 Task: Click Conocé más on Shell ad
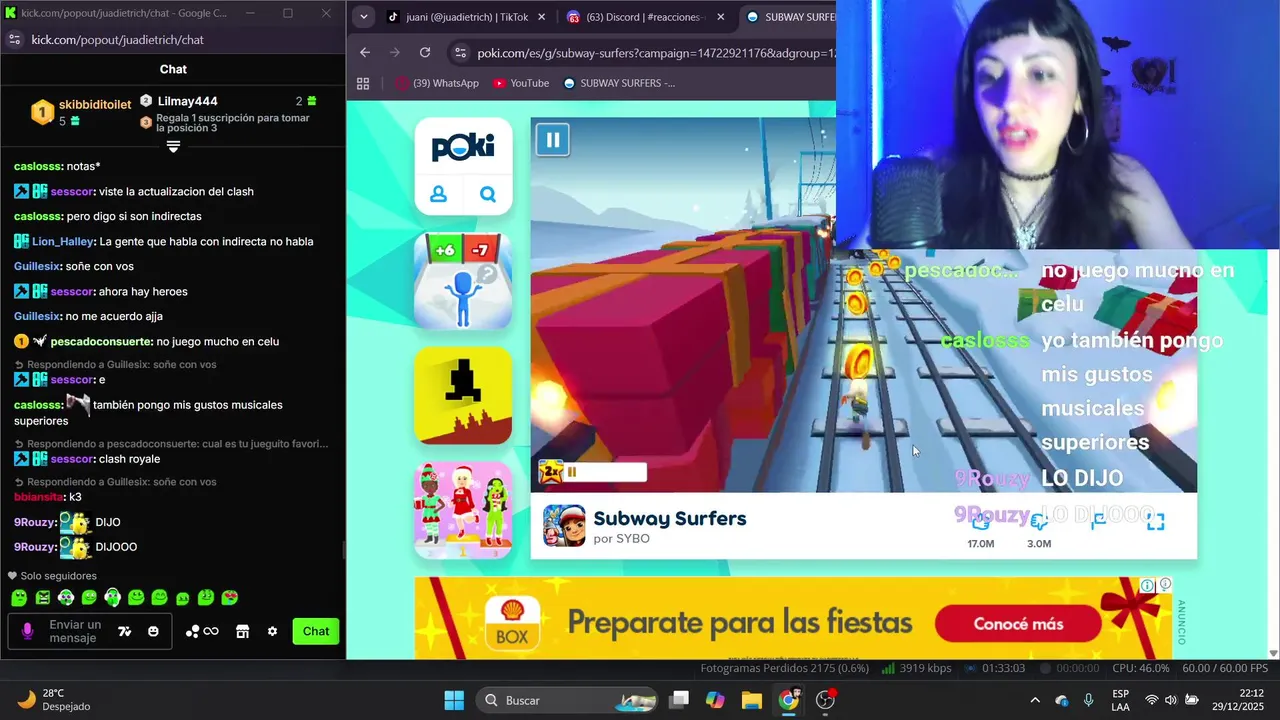(1018, 624)
